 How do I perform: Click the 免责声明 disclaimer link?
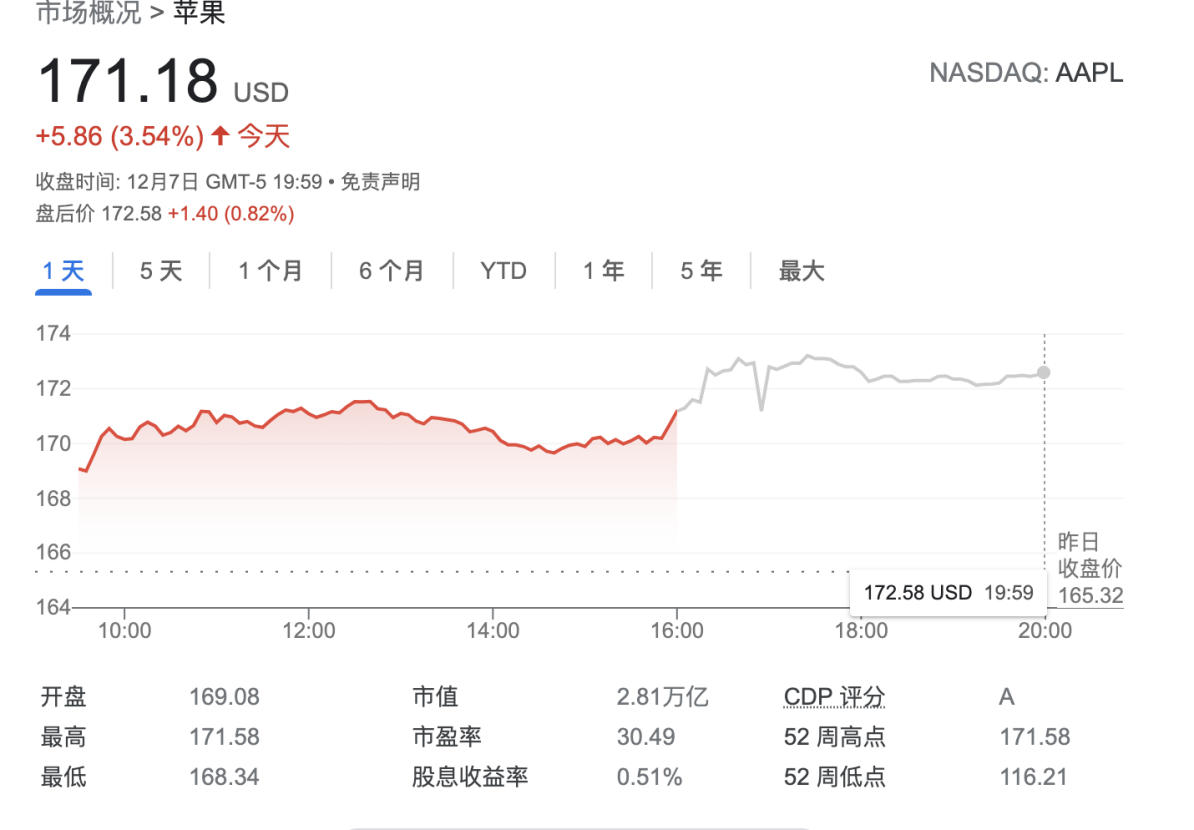[x=380, y=182]
